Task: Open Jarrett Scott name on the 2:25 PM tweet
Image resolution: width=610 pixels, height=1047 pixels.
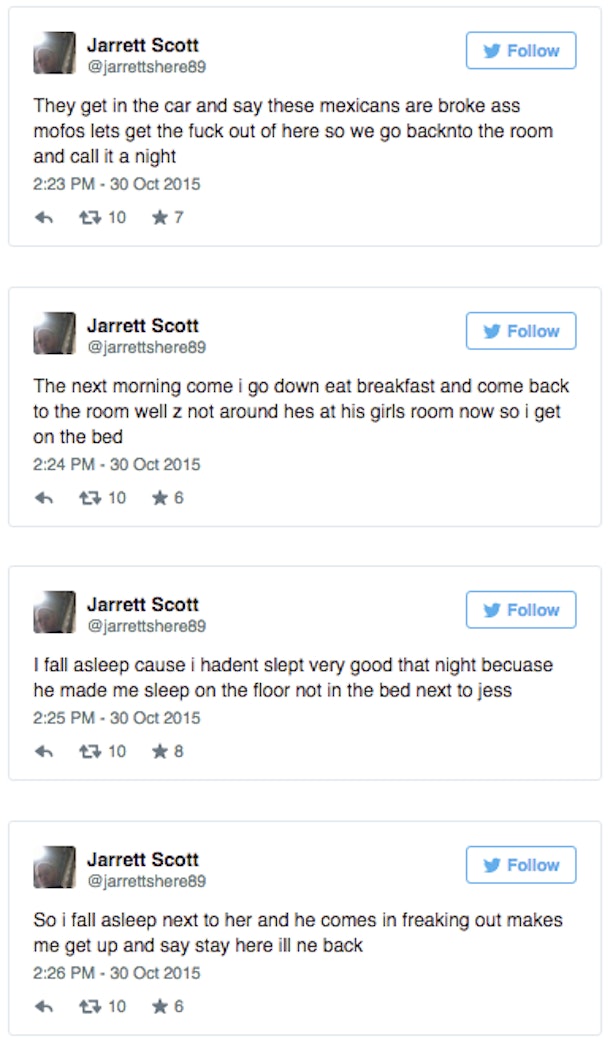Action: 142,605
